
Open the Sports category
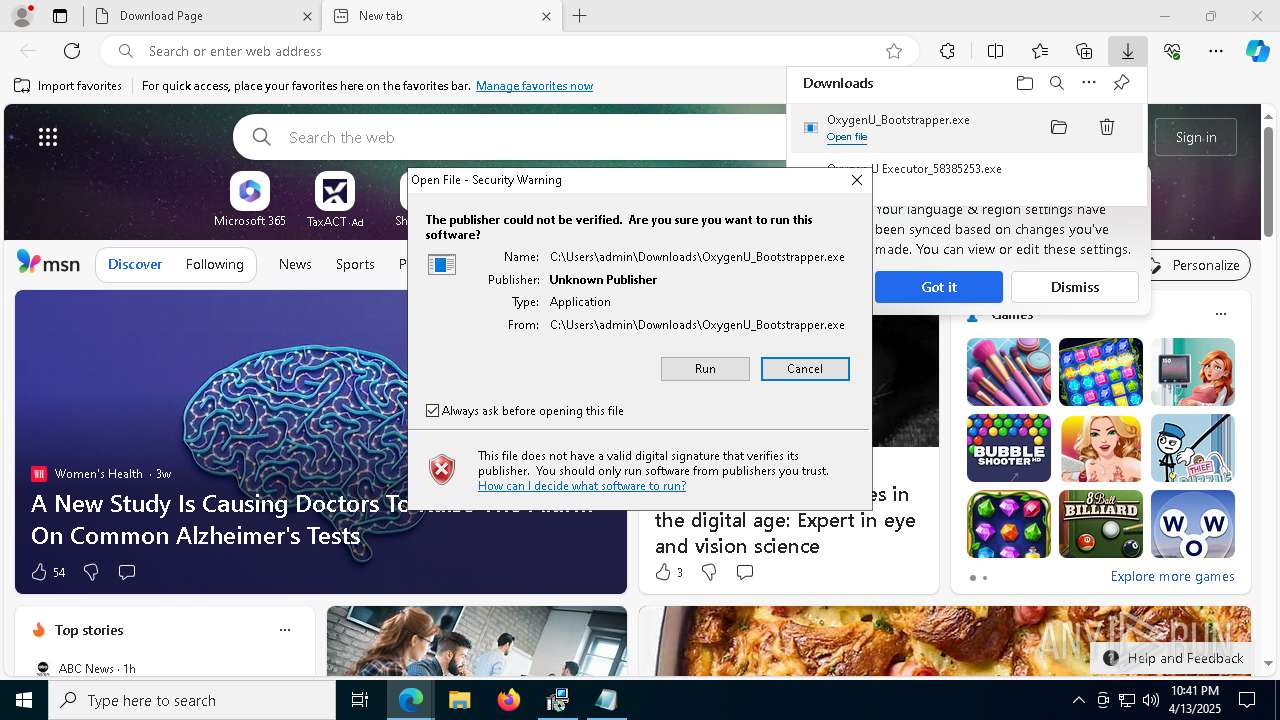[x=355, y=264]
